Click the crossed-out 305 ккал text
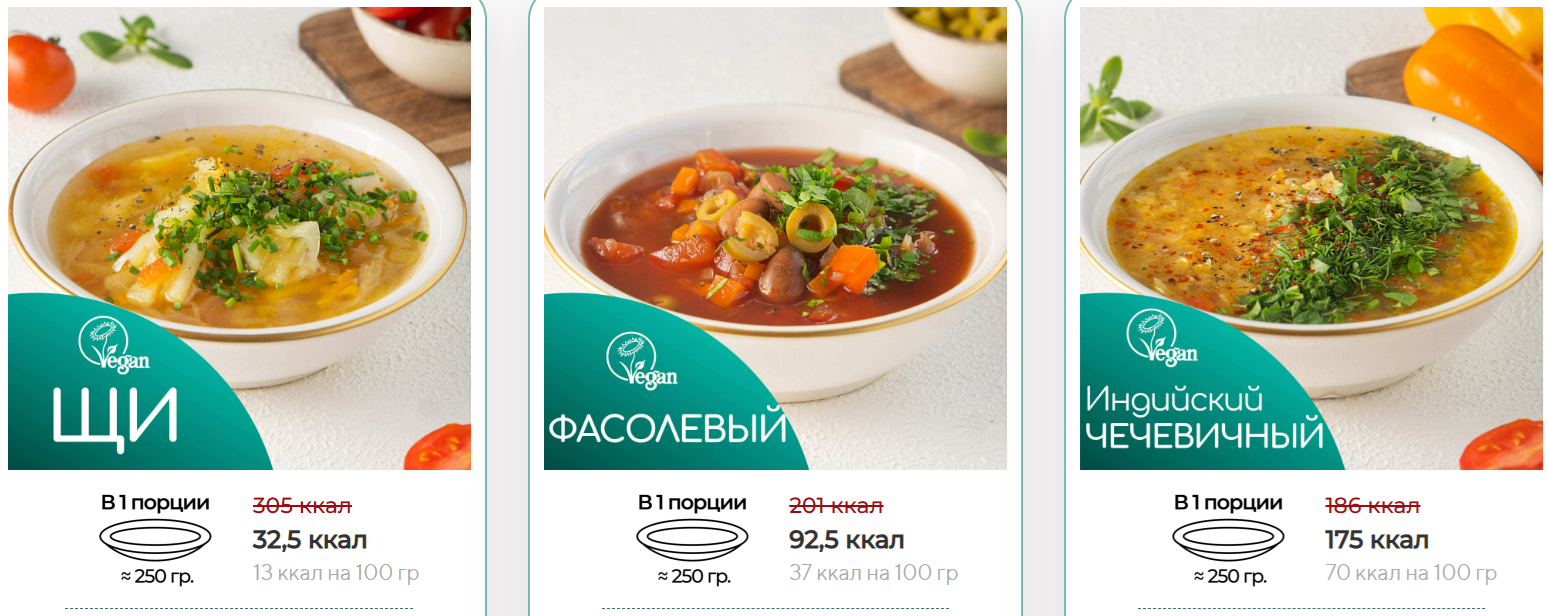The image size is (1549, 616). pos(302,505)
